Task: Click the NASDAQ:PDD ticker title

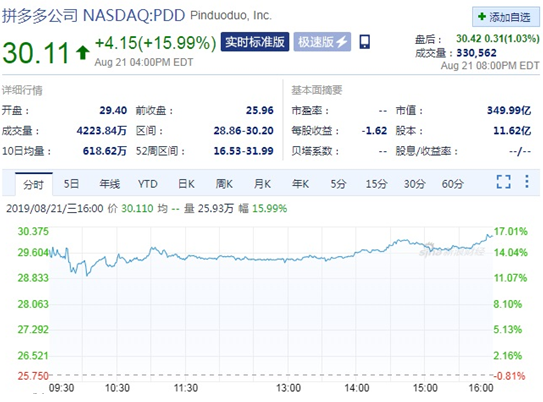Action: 134,16
